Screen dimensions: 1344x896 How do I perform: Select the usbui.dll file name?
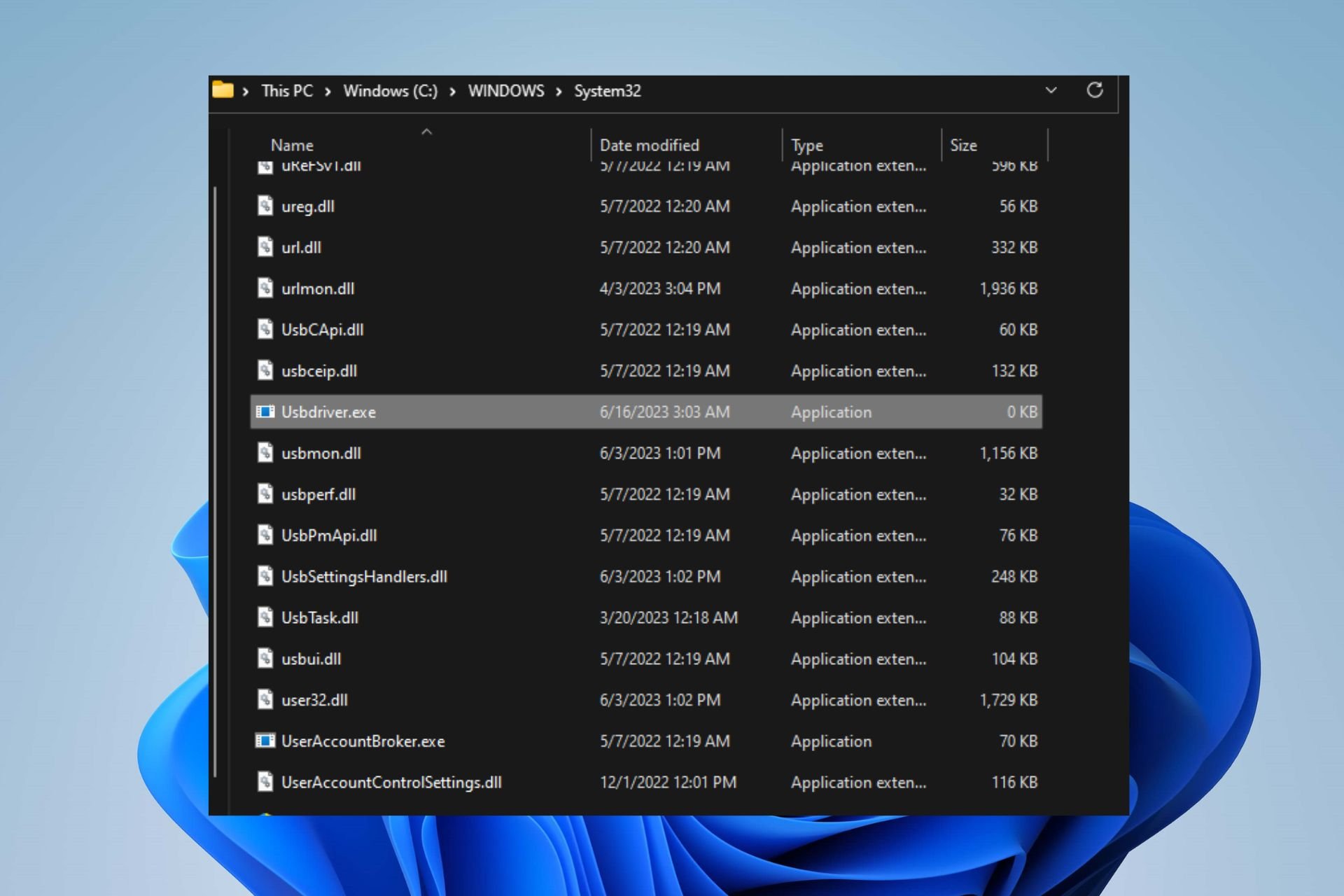[311, 659]
